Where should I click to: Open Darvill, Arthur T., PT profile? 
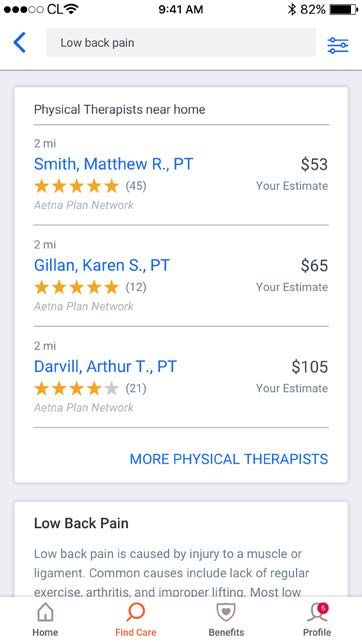pos(105,367)
